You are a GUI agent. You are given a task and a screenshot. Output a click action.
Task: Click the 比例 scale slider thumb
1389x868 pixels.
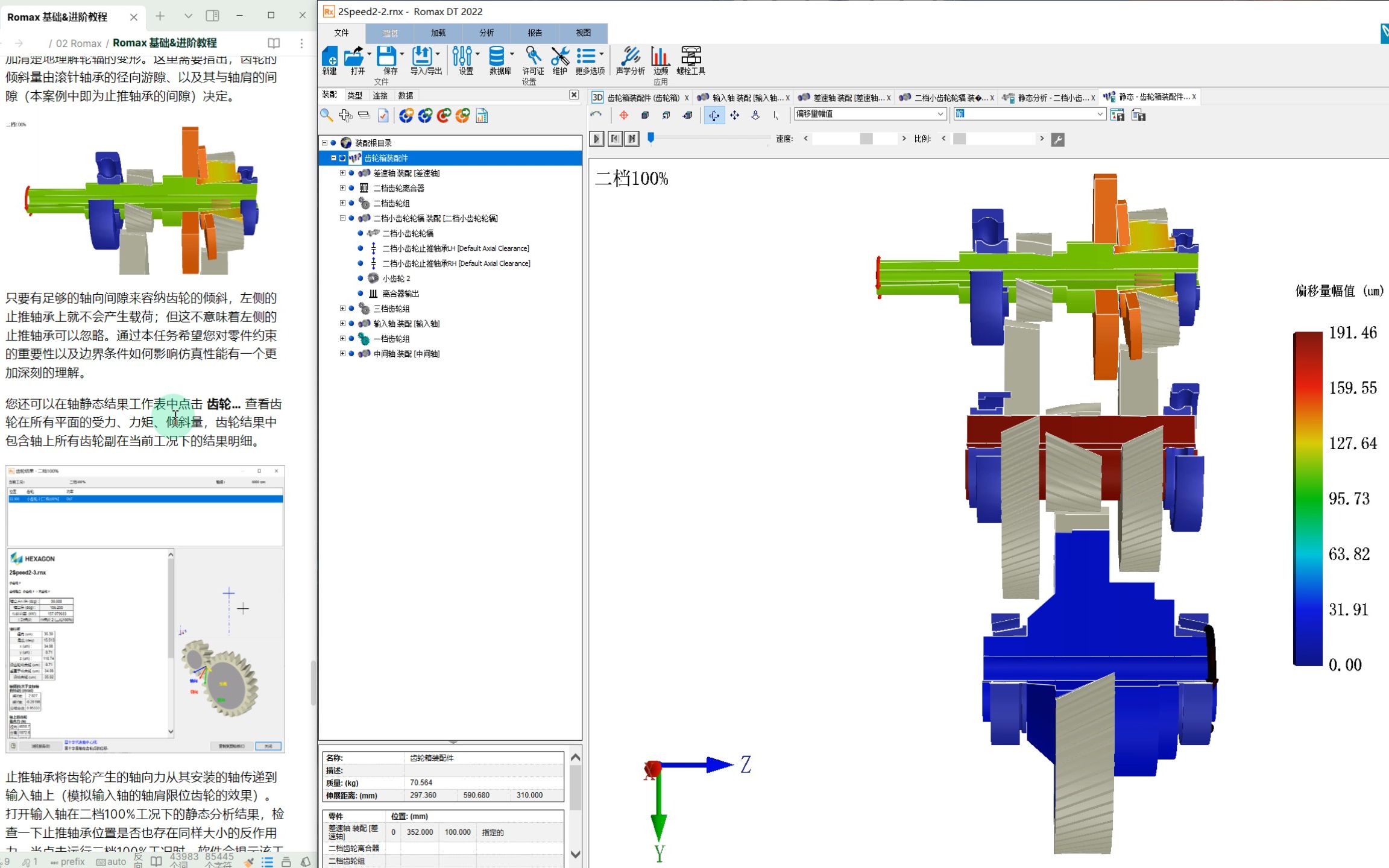coord(960,139)
